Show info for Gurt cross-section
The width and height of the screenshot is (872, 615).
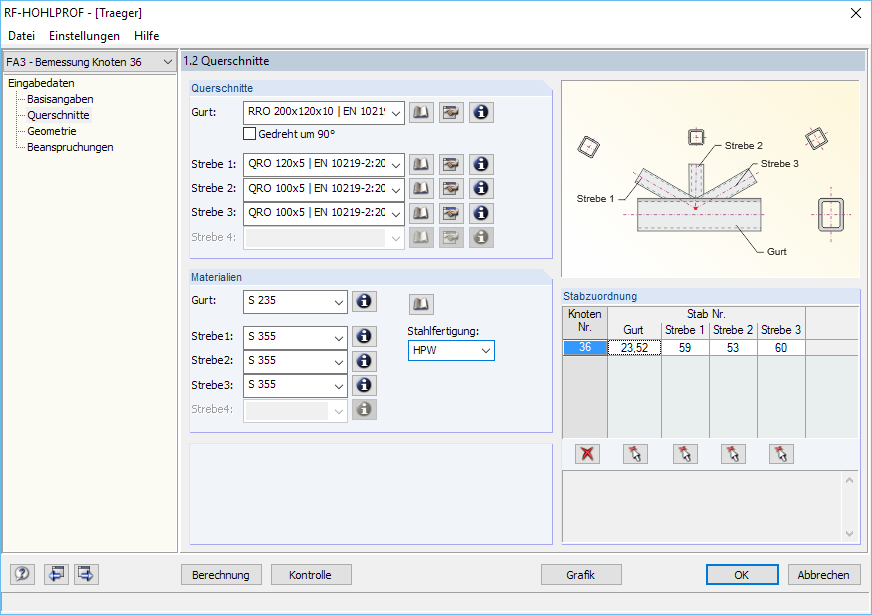481,112
